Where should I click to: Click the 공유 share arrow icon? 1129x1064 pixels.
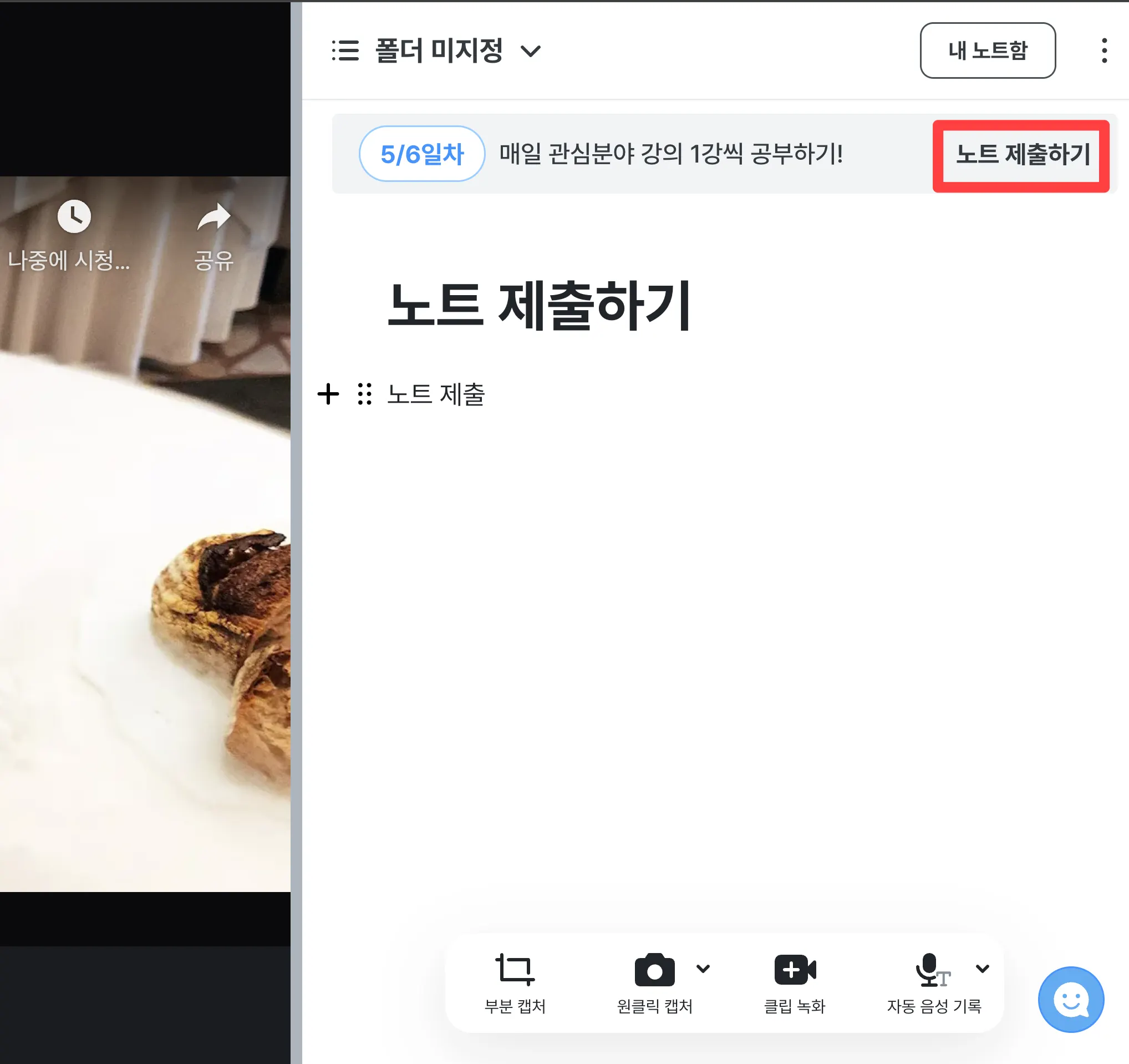[213, 216]
